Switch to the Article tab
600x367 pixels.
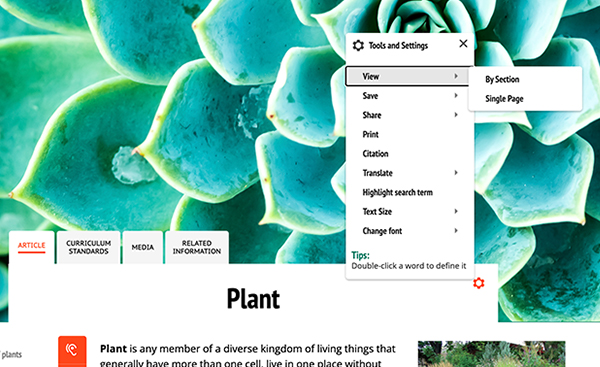[31, 247]
